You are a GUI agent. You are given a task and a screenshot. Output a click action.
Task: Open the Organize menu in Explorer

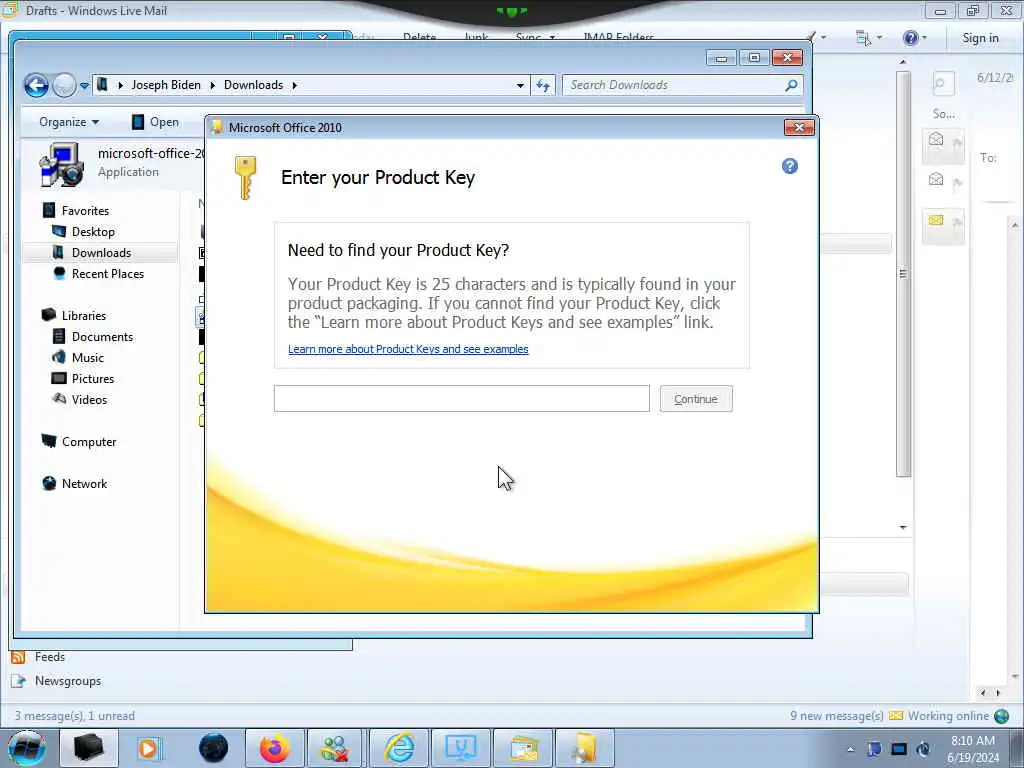pyautogui.click(x=69, y=122)
